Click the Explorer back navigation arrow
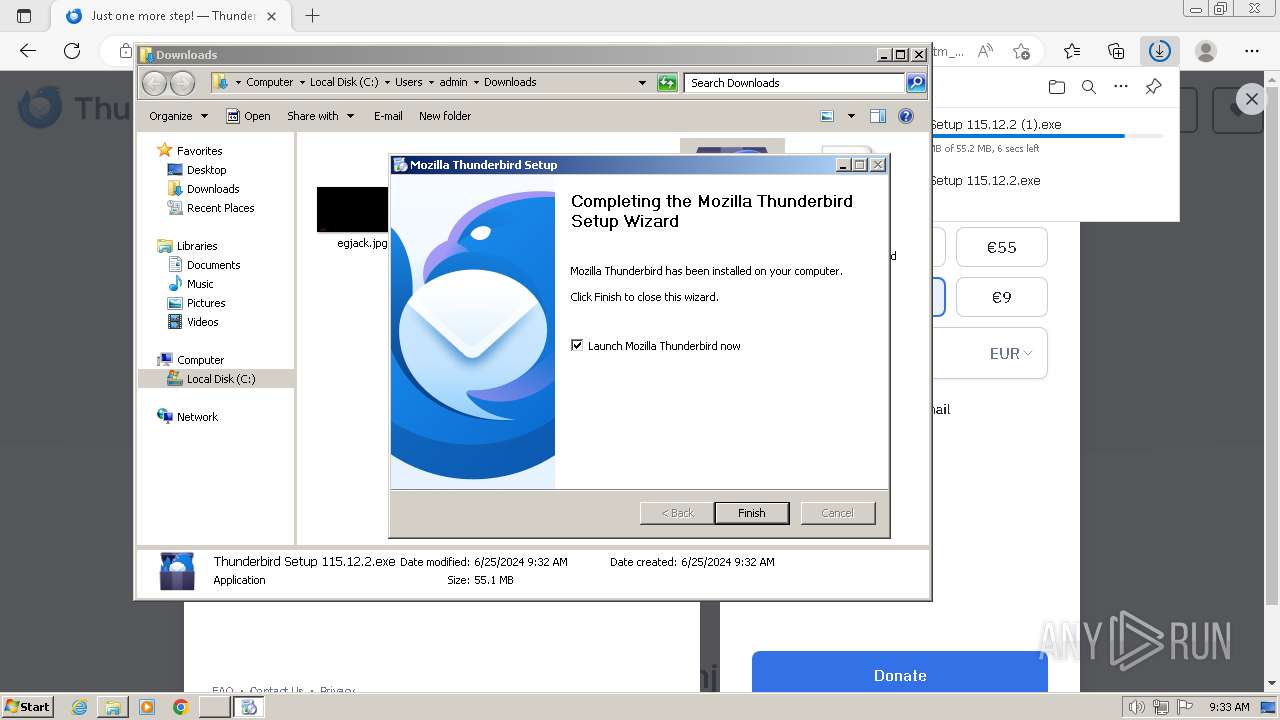The height and width of the screenshot is (720, 1280). (155, 83)
